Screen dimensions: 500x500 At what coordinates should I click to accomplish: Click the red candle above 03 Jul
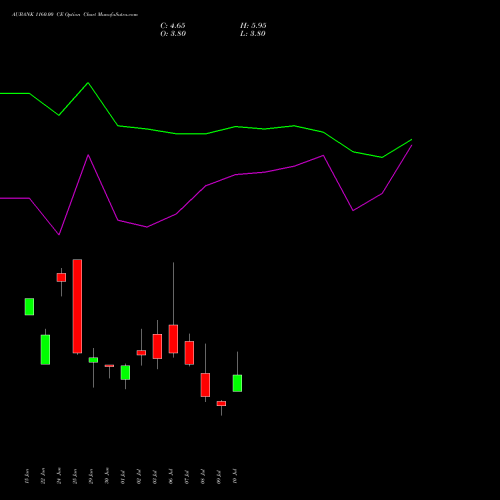coord(157,347)
